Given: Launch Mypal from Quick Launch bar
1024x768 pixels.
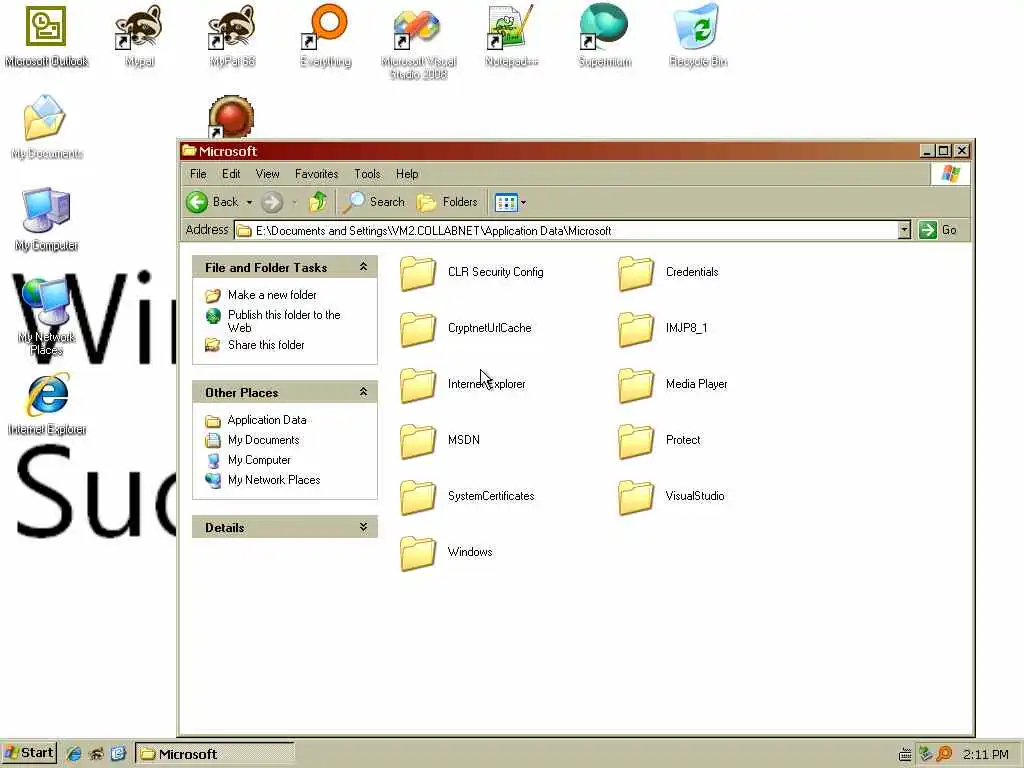Looking at the screenshot, I should click(x=96, y=754).
